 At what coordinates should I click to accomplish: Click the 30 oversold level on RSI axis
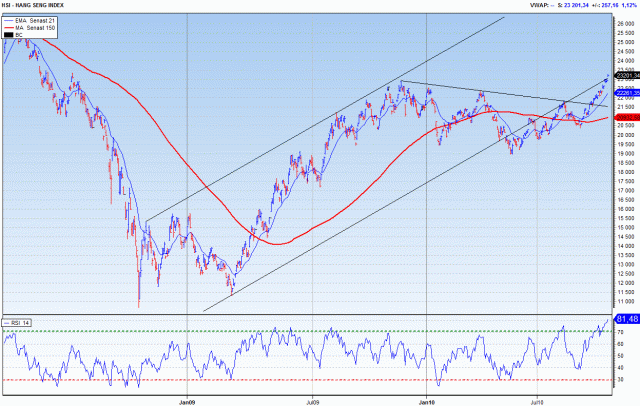click(620, 380)
